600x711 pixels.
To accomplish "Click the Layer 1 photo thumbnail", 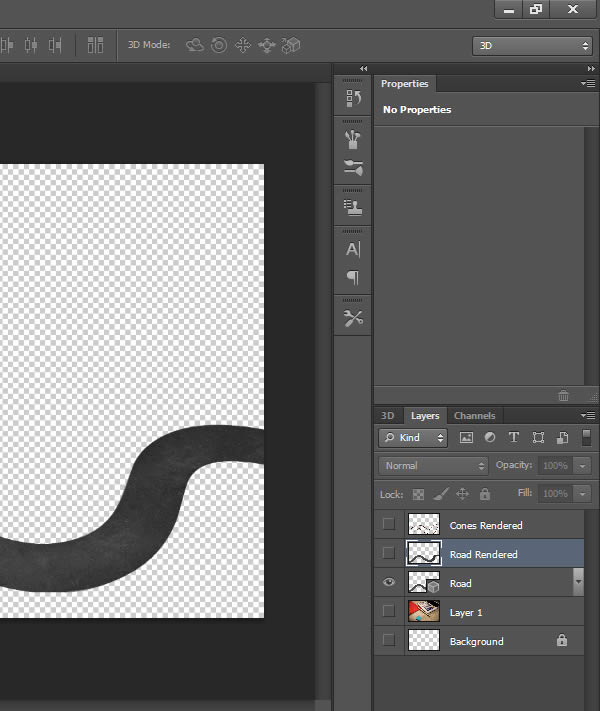I will point(424,611).
